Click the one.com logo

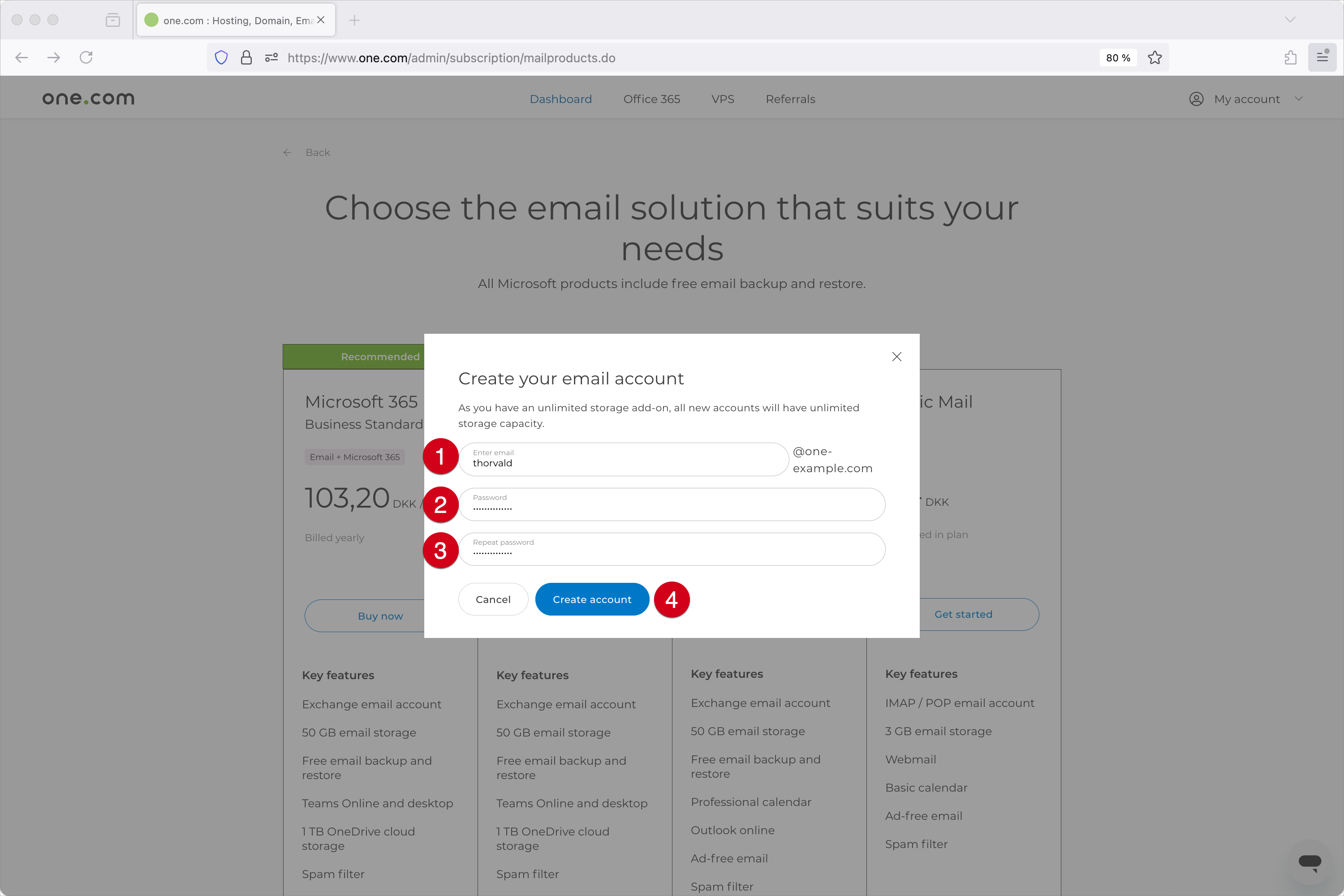click(x=88, y=98)
